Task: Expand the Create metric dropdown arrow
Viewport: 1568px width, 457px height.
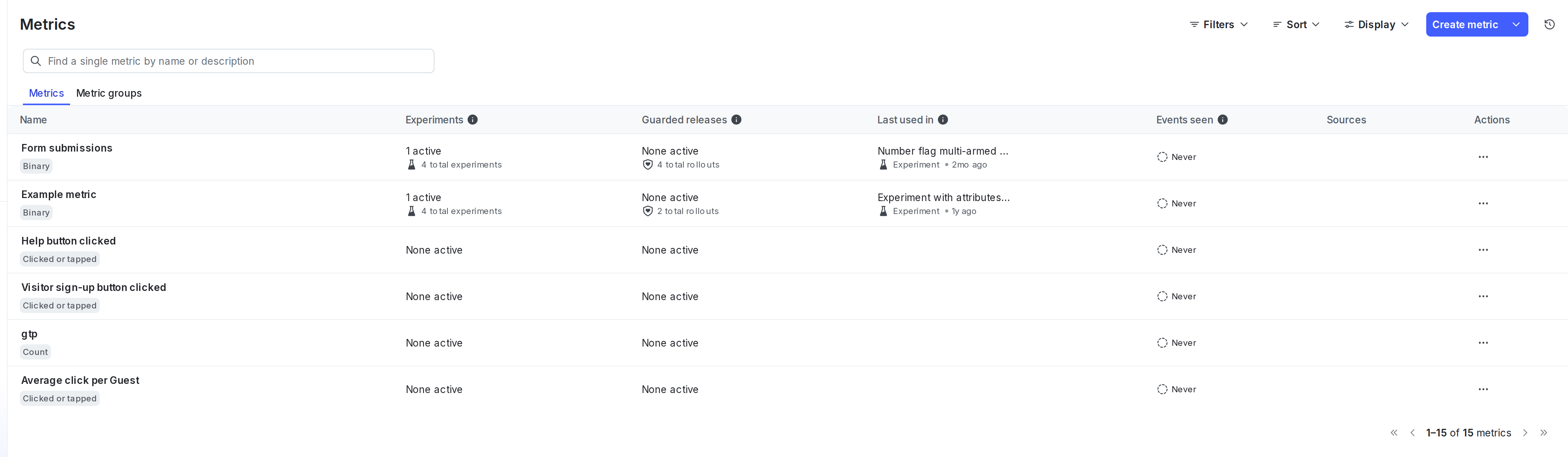Action: click(x=1516, y=24)
